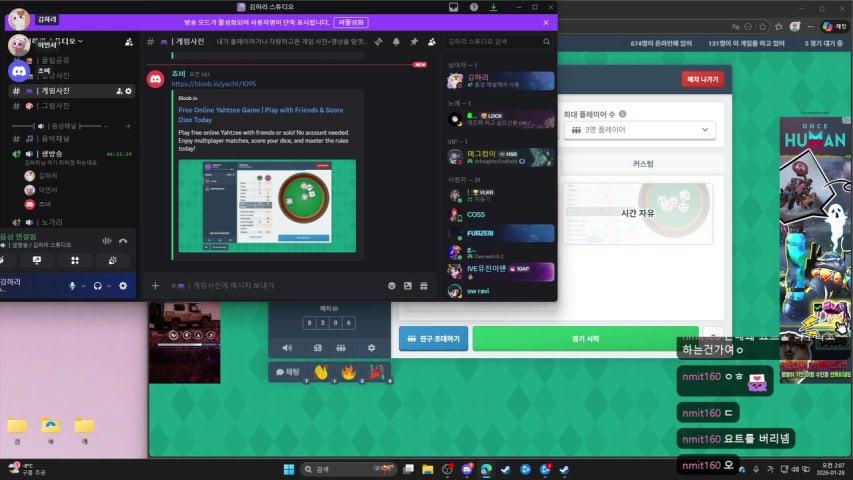Viewport: 853px width, 480px height.
Task: Select member FURZEN in member list
Action: click(x=500, y=233)
